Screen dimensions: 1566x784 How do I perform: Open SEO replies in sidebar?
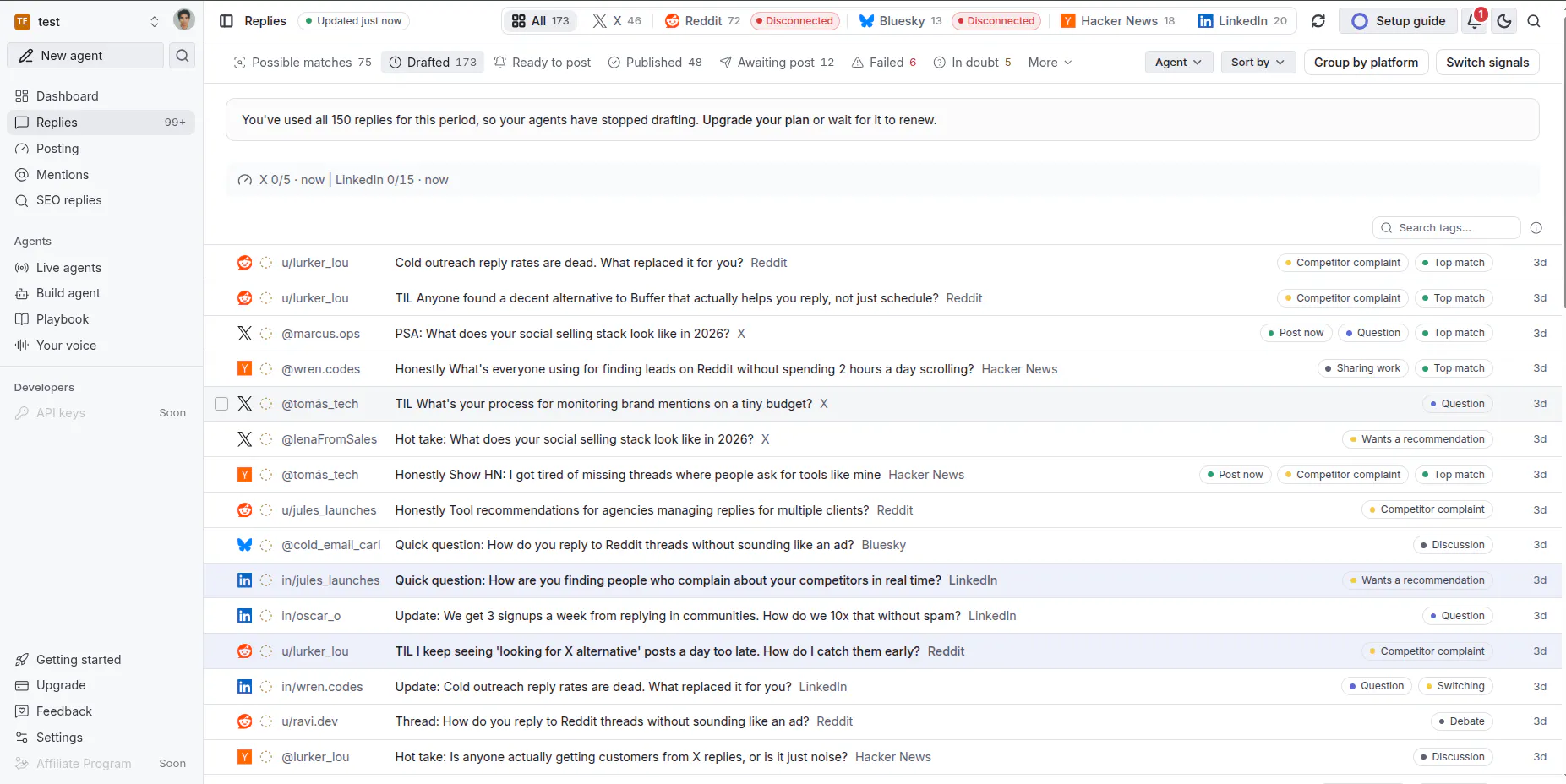pyautogui.click(x=101, y=200)
